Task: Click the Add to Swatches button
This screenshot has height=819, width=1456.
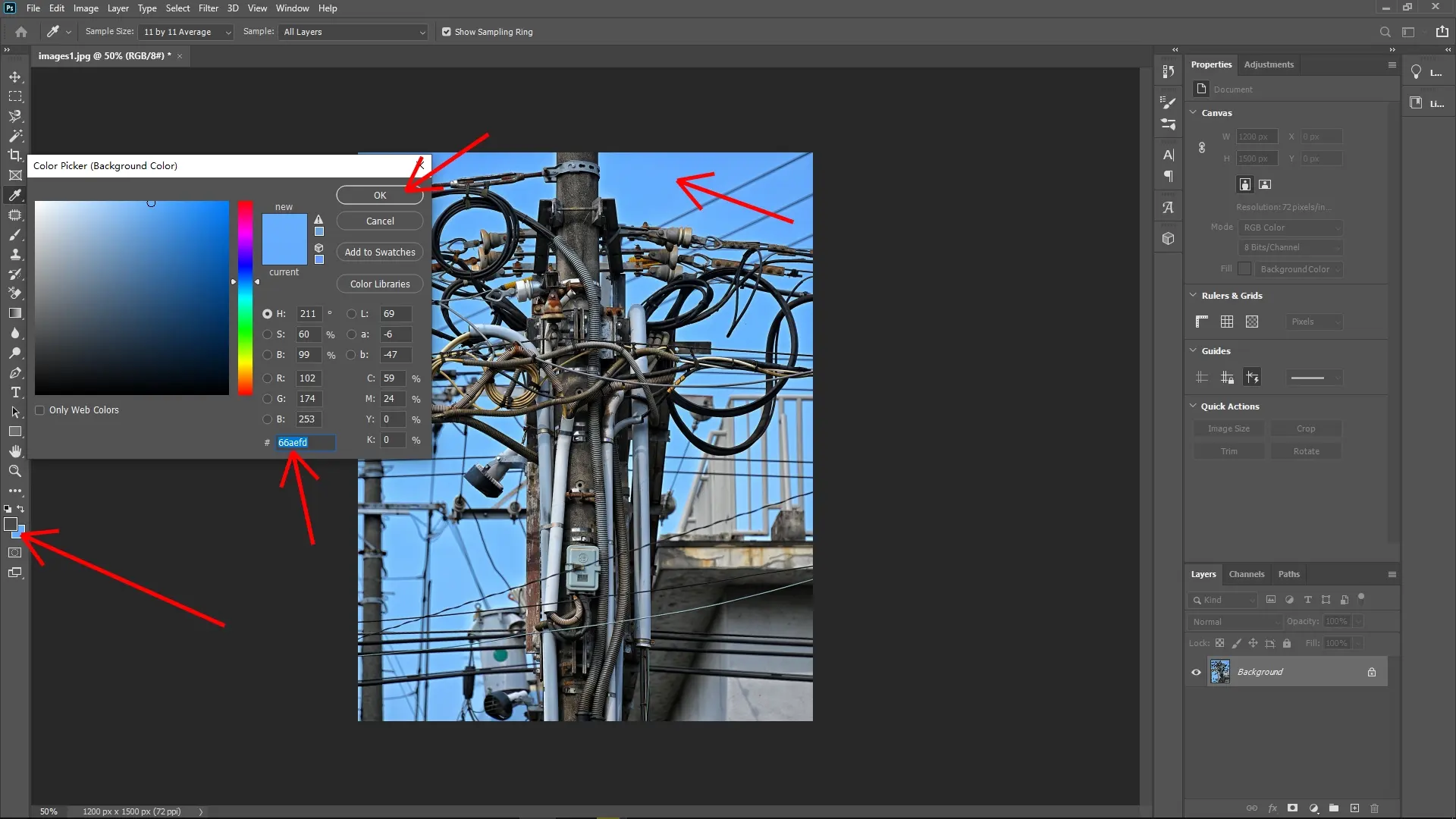Action: pos(379,252)
